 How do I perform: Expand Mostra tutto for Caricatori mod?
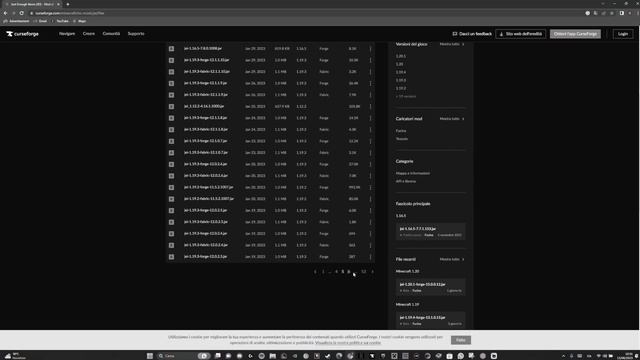[x=452, y=119]
